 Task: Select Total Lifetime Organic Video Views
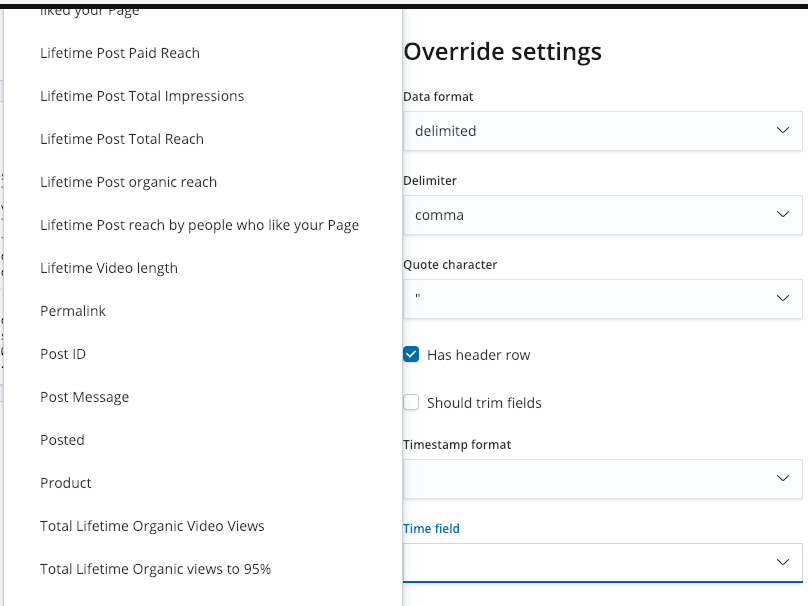pos(152,526)
